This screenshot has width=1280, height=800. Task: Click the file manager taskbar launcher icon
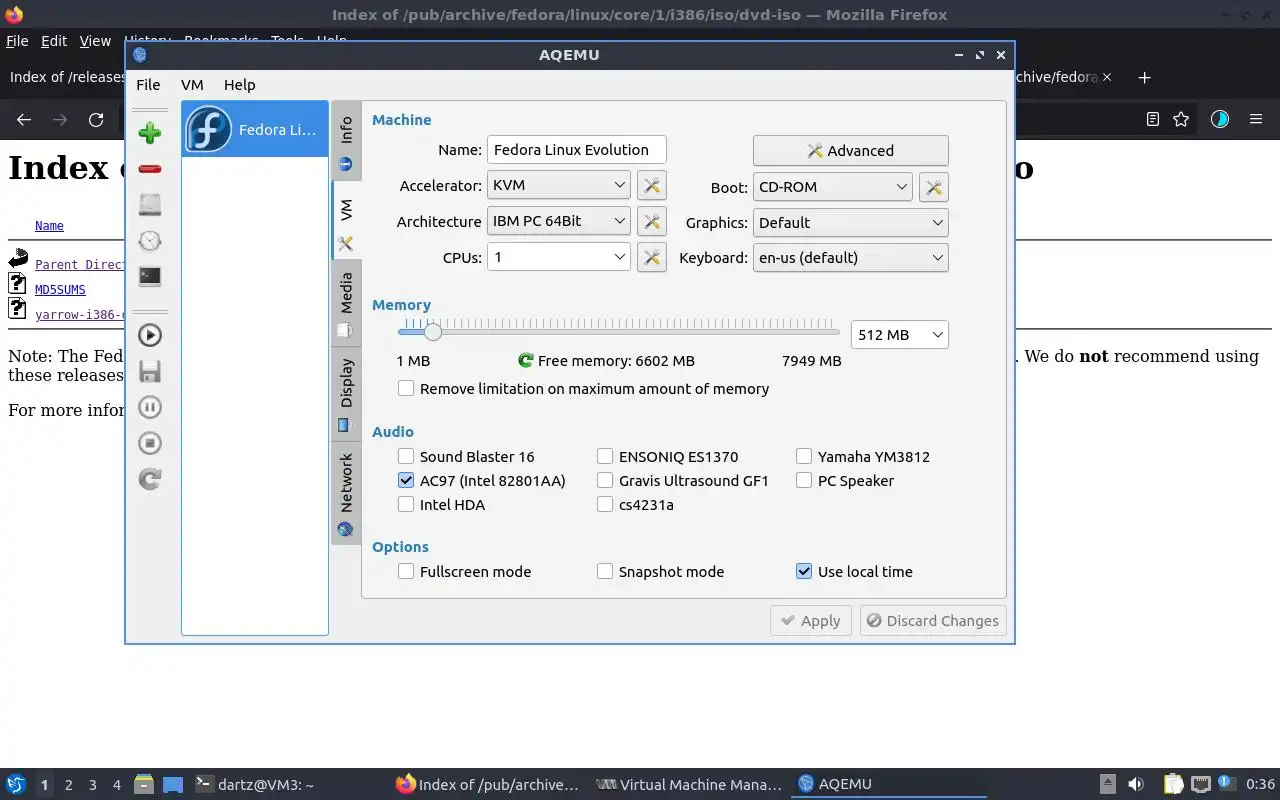click(143, 784)
